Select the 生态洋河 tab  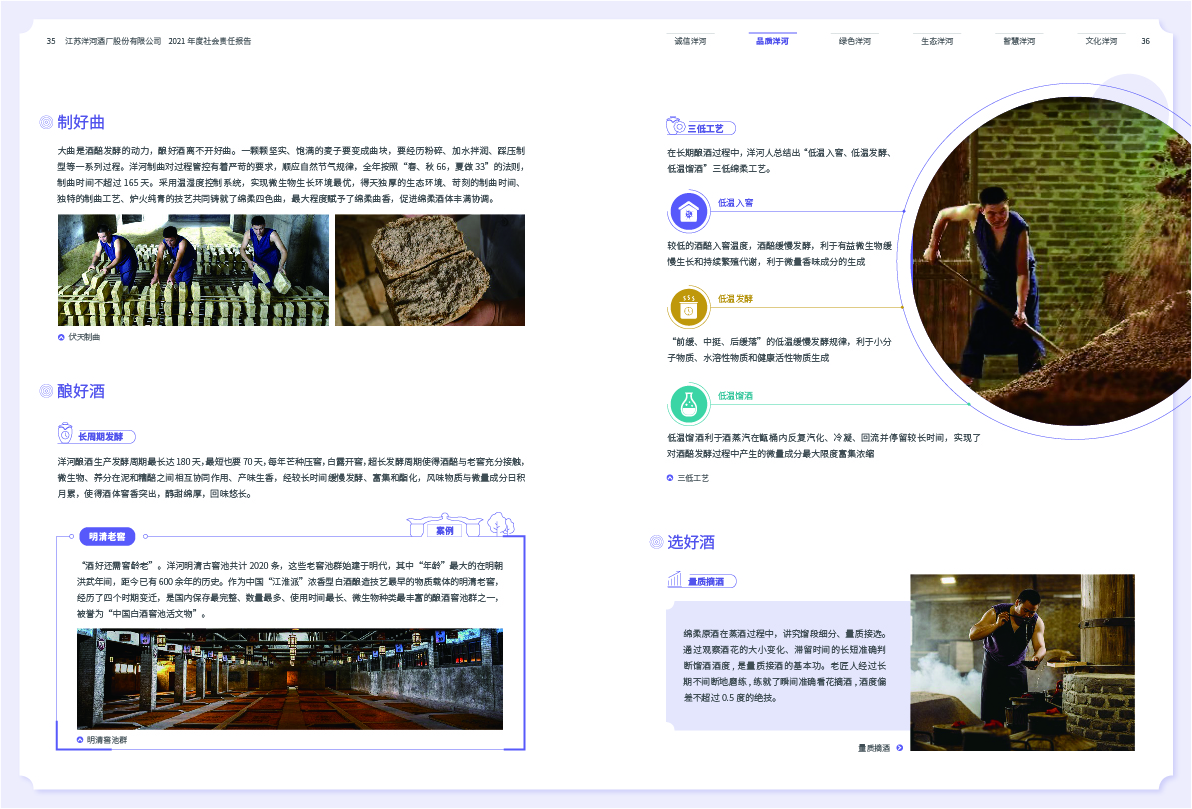pyautogui.click(x=936, y=41)
